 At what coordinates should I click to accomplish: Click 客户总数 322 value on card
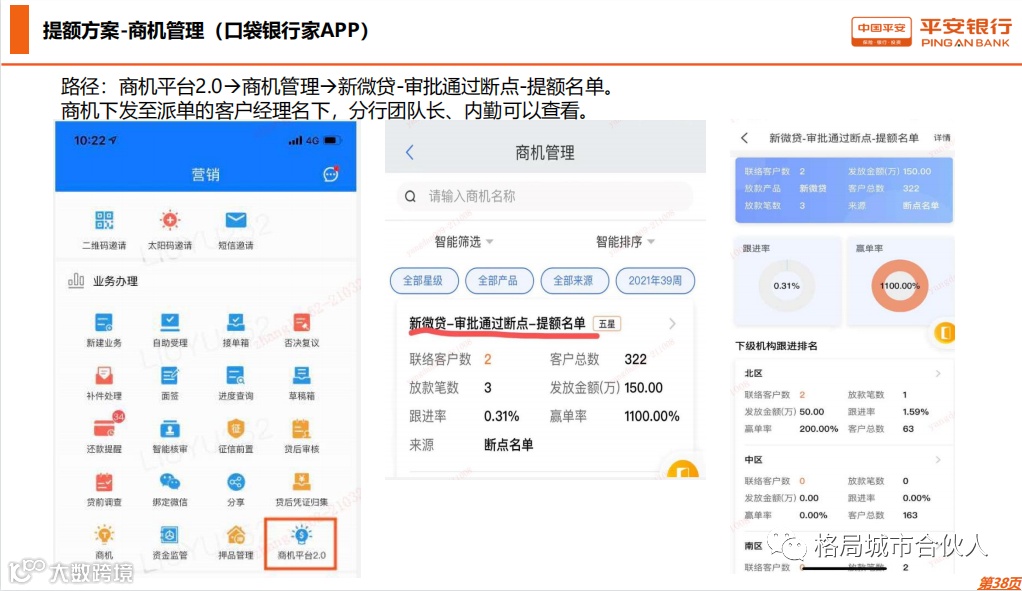coord(635,360)
